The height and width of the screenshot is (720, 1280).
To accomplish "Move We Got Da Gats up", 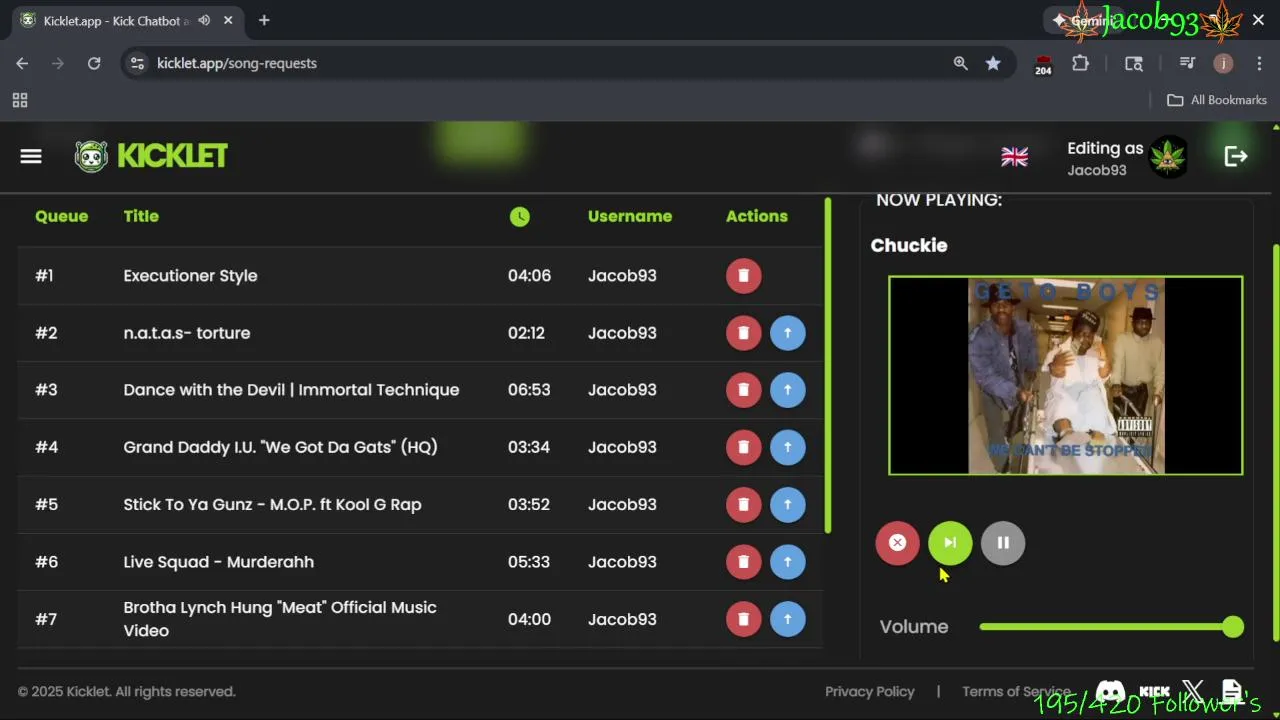I will 788,447.
